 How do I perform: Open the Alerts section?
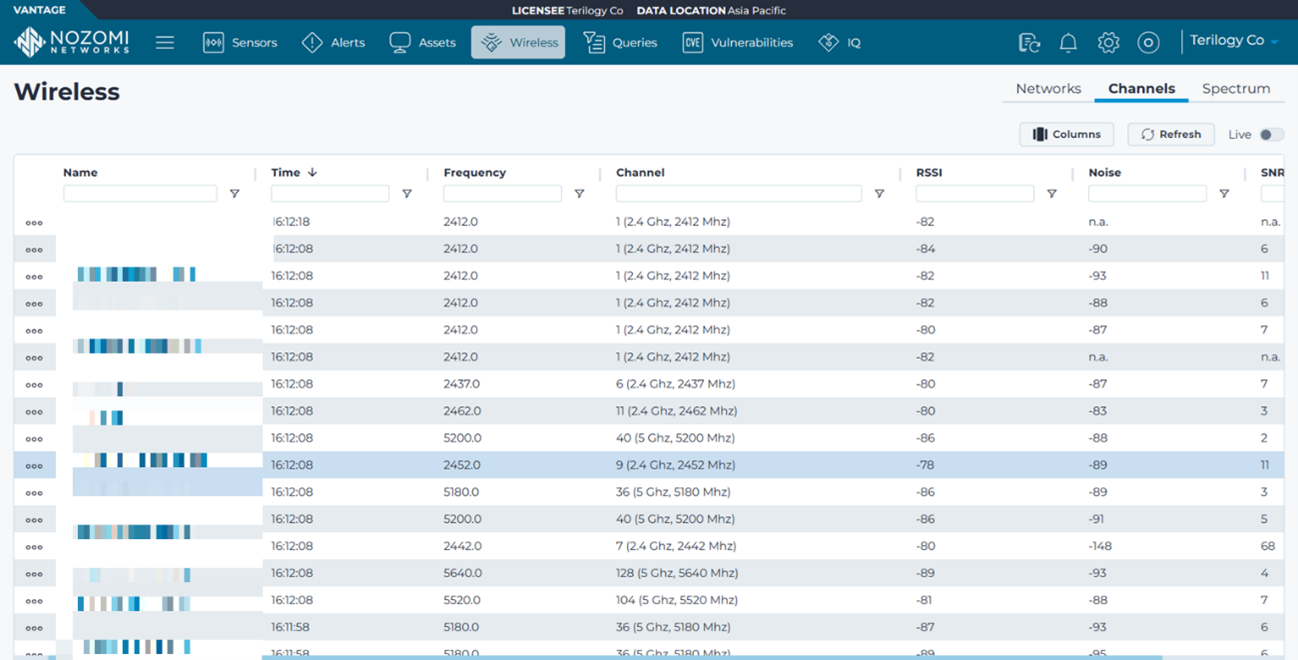334,43
